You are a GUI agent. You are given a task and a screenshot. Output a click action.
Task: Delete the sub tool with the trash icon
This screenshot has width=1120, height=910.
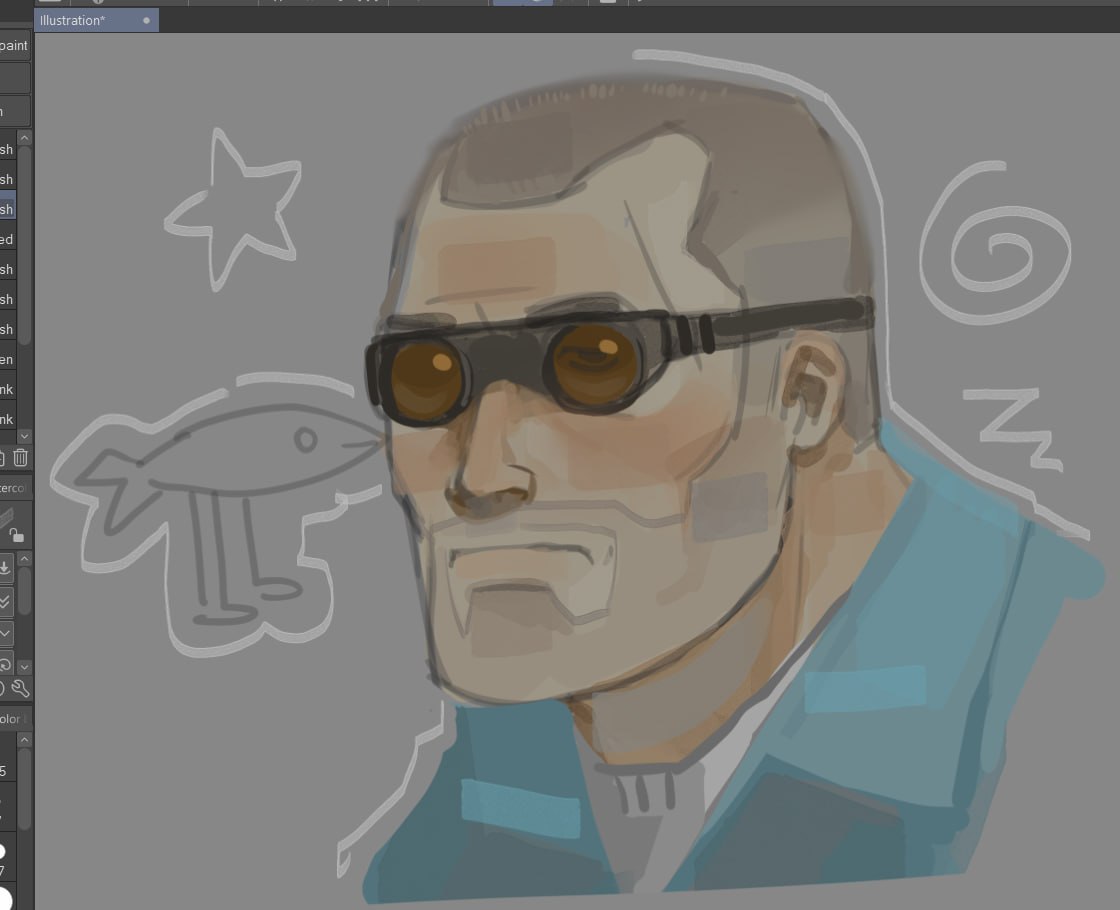click(21, 458)
